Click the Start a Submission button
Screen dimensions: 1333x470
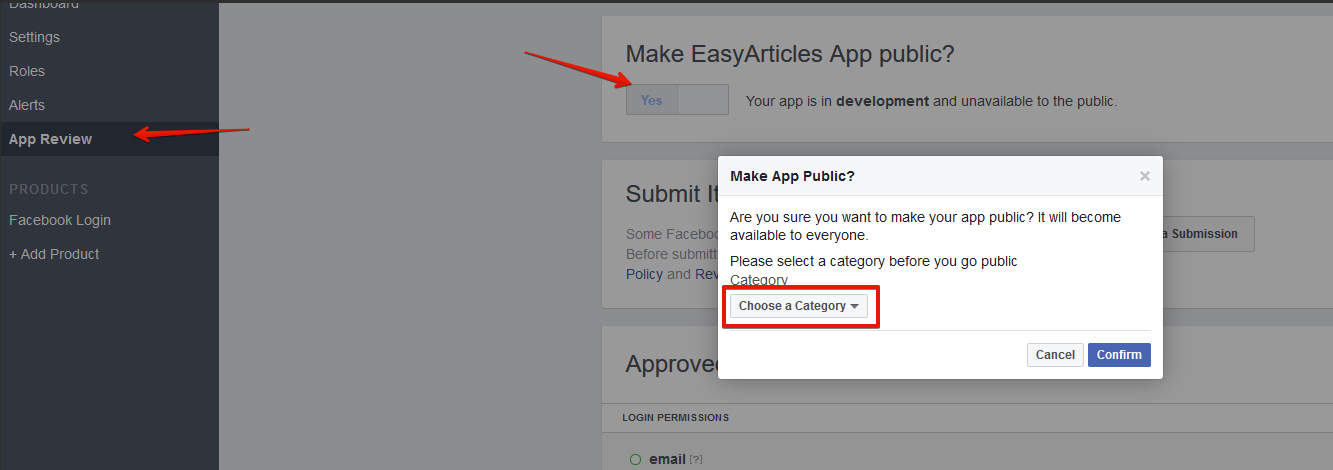click(1208, 234)
